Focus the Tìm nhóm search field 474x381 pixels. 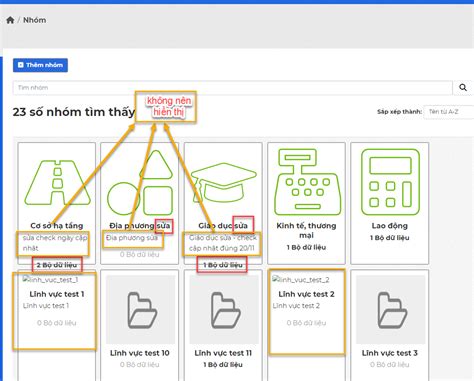232,88
